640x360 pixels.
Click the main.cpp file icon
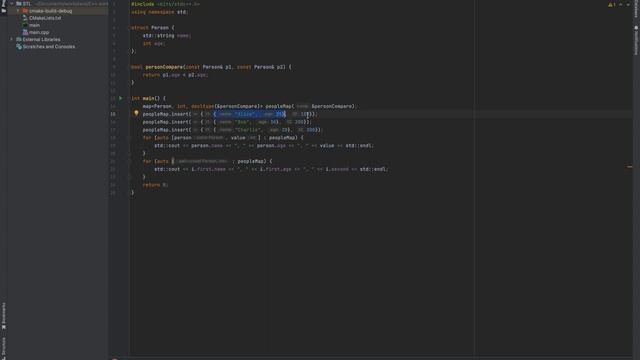tap(25, 32)
